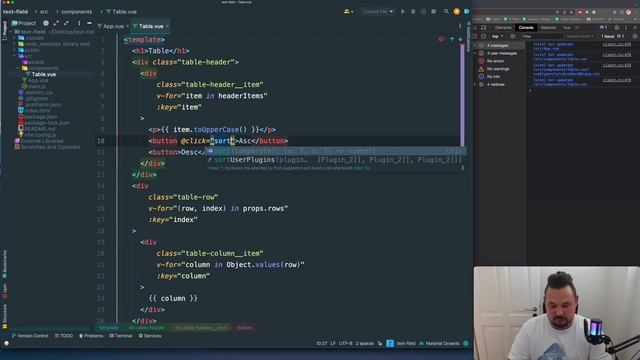Click the DevTools live expression eye icon
The height and width of the screenshot is (360, 640).
513,36
